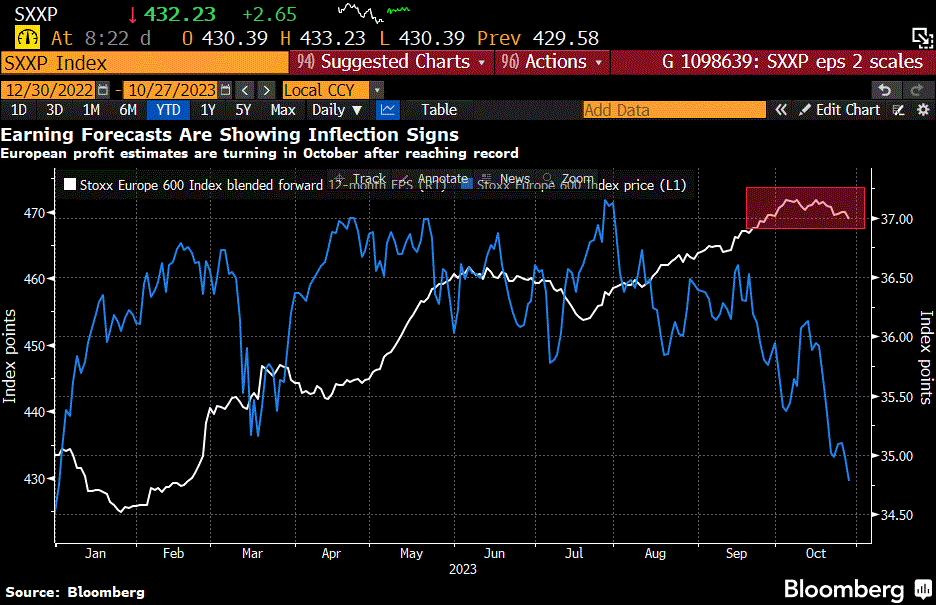Toggle the Zoom tool

coord(568,178)
